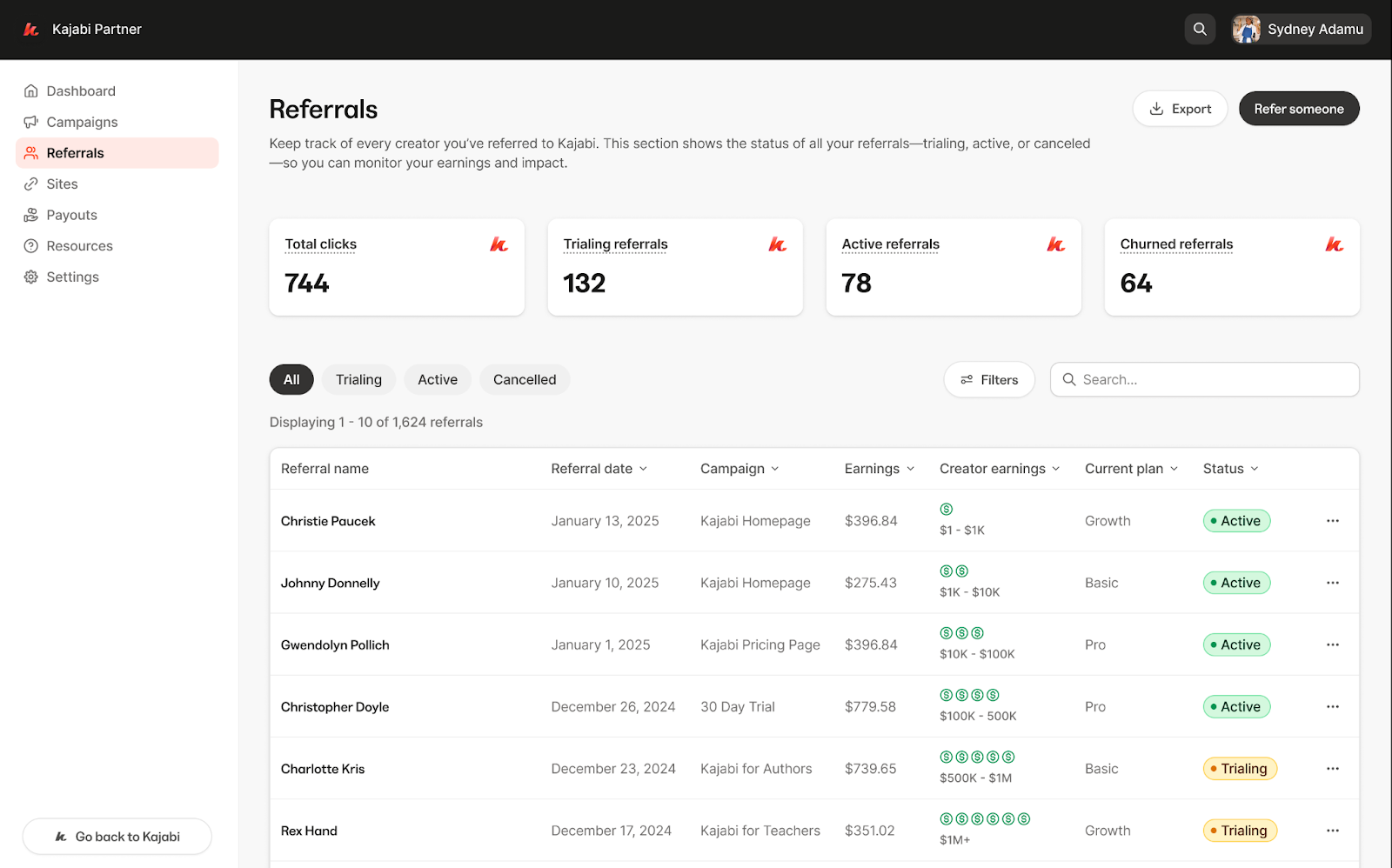Click the dollar icons above $500K - $1M
The width and height of the screenshot is (1392, 868).
(978, 758)
